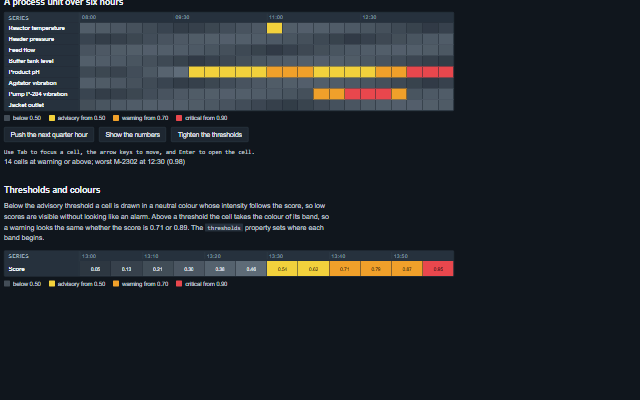The height and width of the screenshot is (400, 640).
Task: Click the Score cell showing 0.38
Action: (x=220, y=269)
